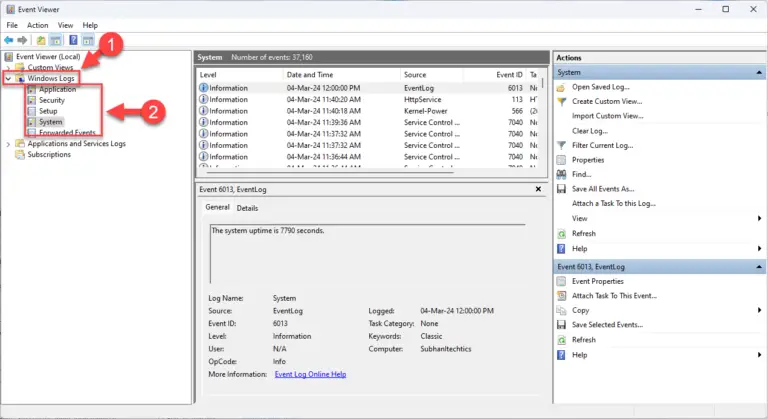Viewport: 768px width, 419px height.
Task: Click the Filter Current Log funnel icon
Action: click(562, 145)
